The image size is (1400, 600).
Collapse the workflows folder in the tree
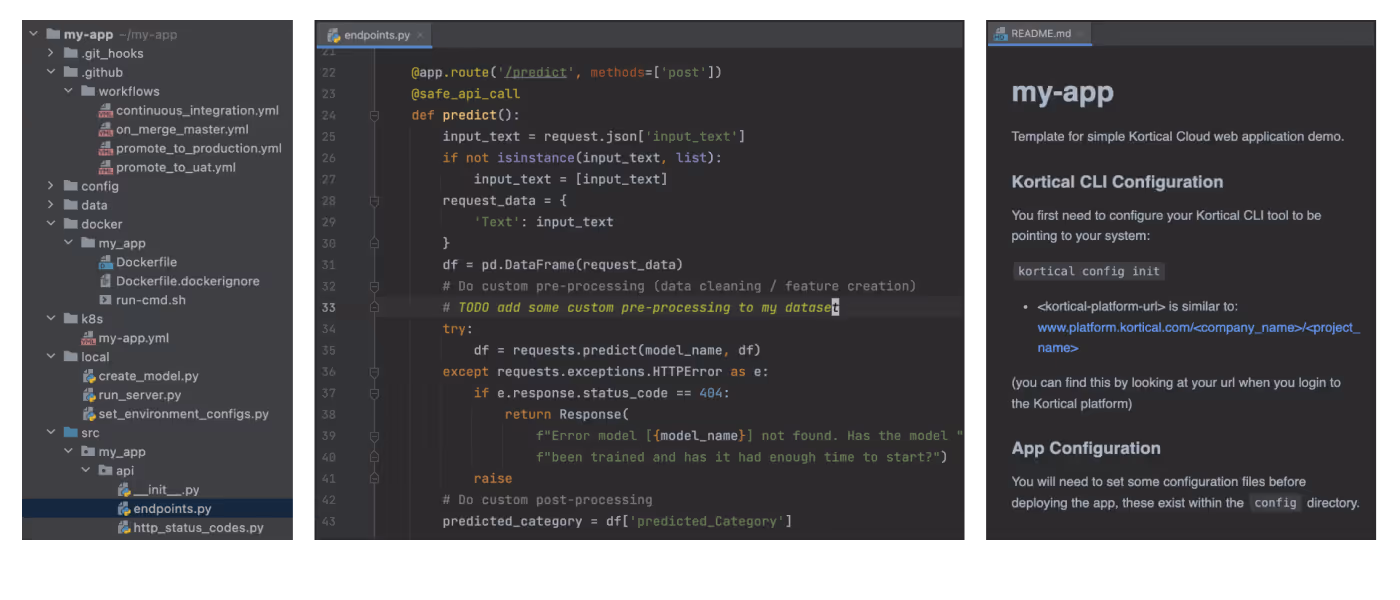[68, 90]
